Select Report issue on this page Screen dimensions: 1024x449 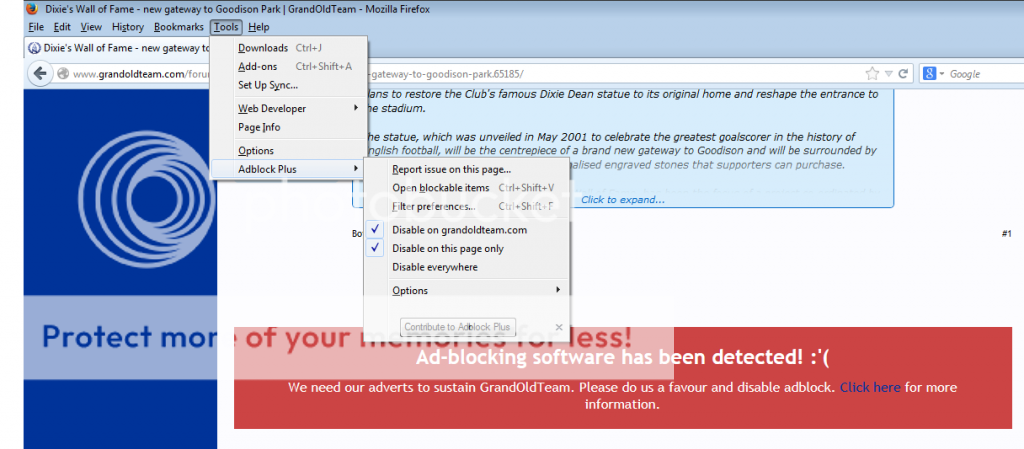click(x=466, y=170)
